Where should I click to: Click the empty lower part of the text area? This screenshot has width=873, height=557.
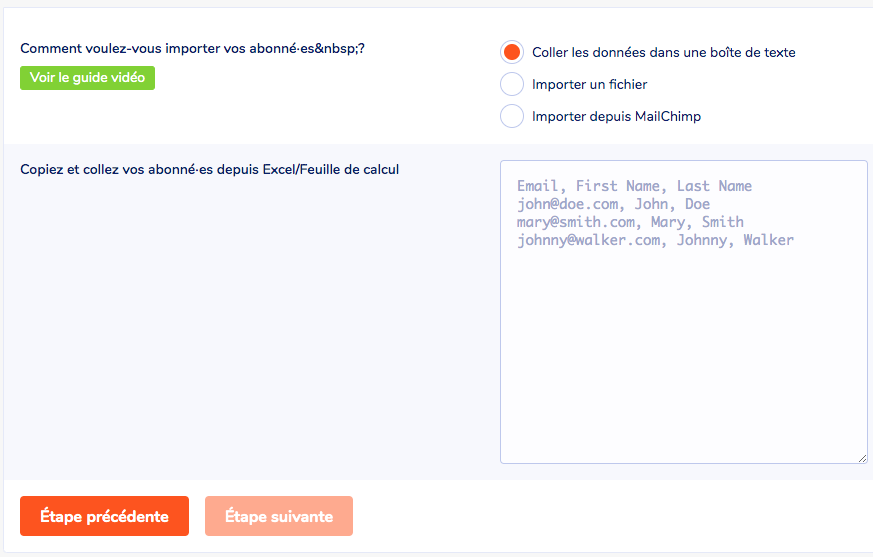(x=683, y=380)
